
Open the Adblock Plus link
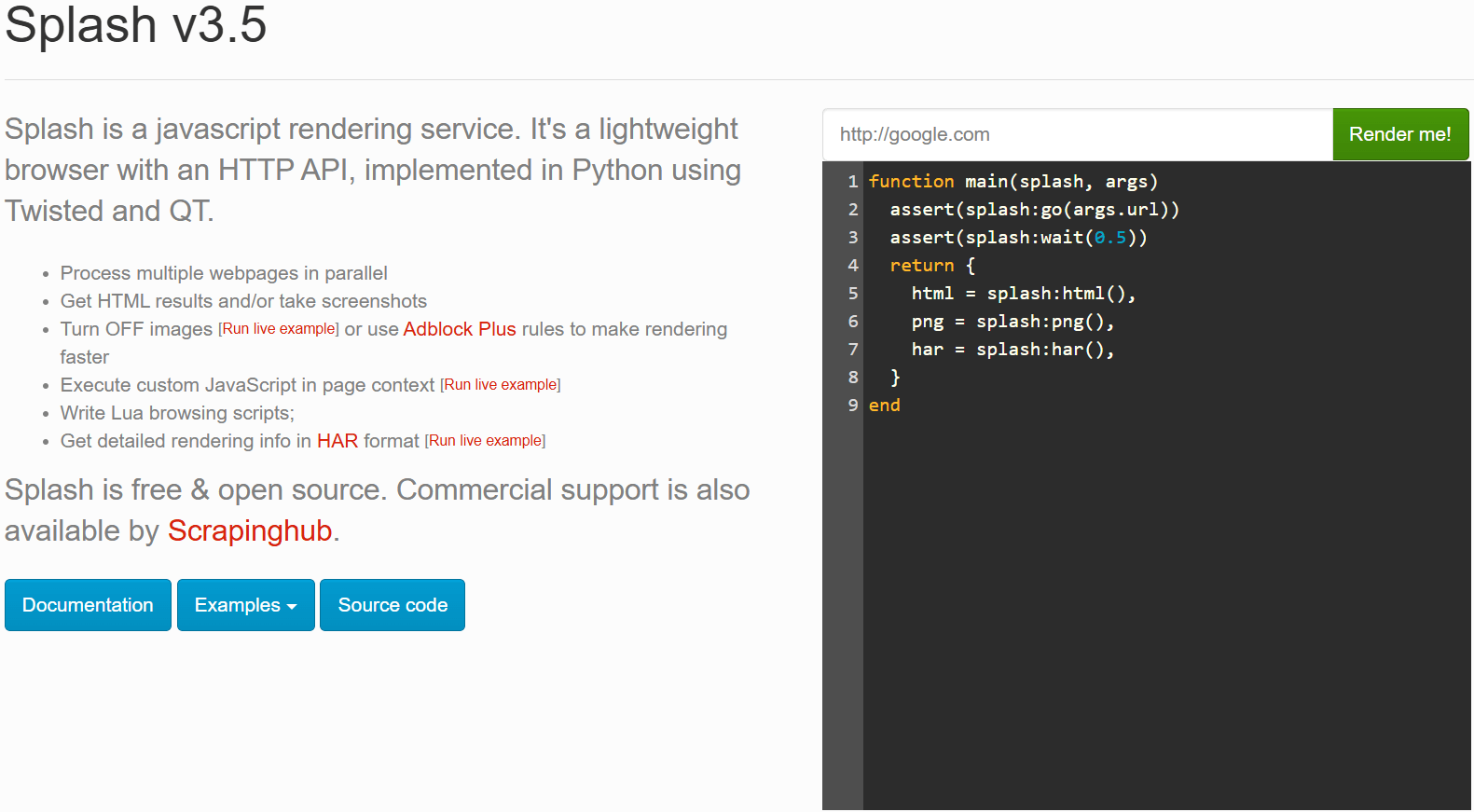(x=460, y=329)
